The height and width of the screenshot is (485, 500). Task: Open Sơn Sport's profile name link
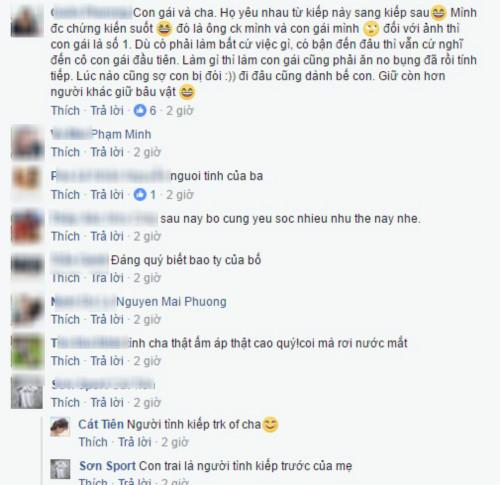tap(107, 466)
